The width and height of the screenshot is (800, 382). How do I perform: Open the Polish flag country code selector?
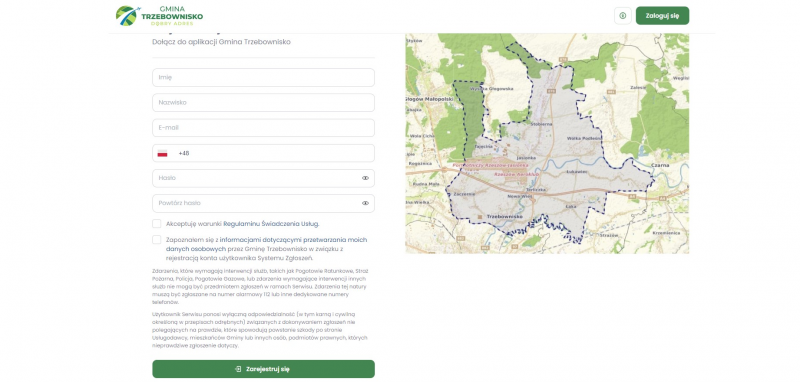[163, 154]
